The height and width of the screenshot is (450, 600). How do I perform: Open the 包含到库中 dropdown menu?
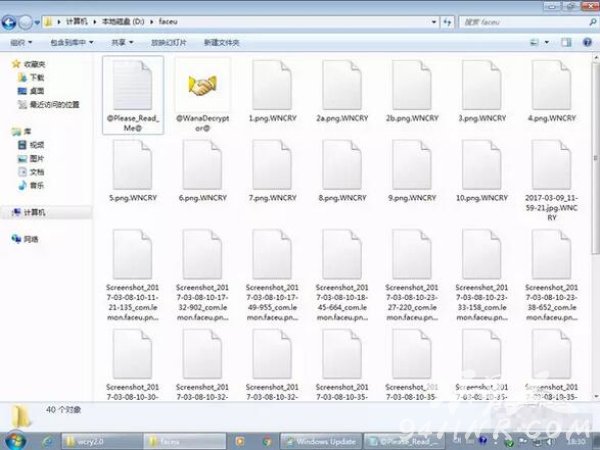point(72,42)
